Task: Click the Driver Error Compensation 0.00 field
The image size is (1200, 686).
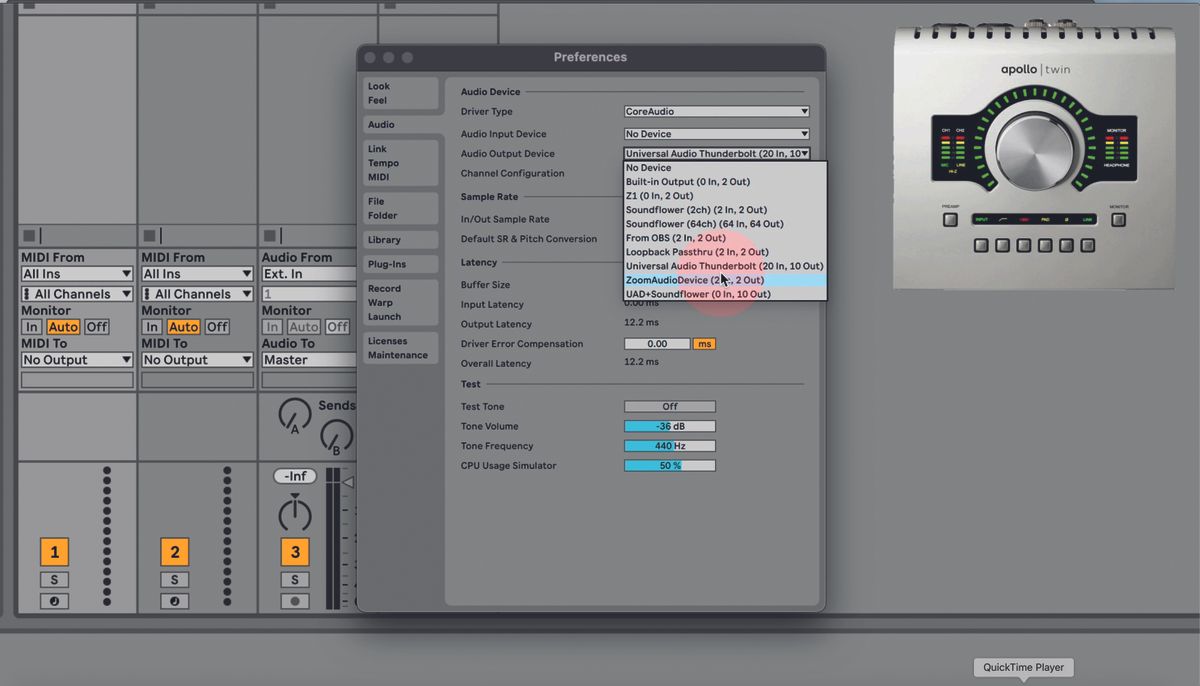Action: (x=657, y=344)
